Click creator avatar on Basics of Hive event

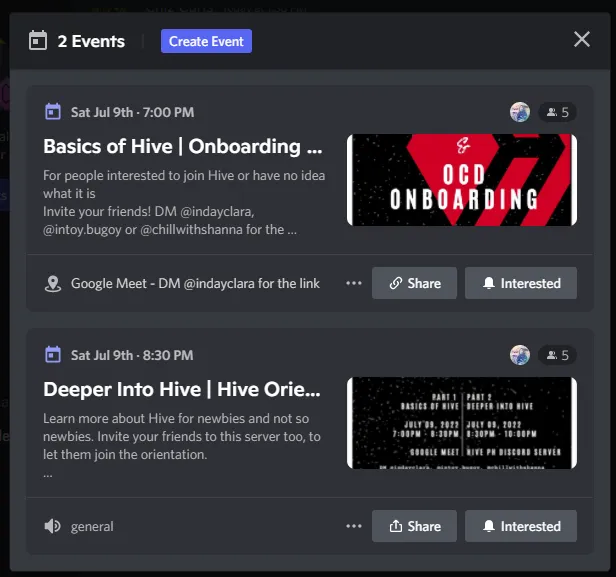pos(520,112)
